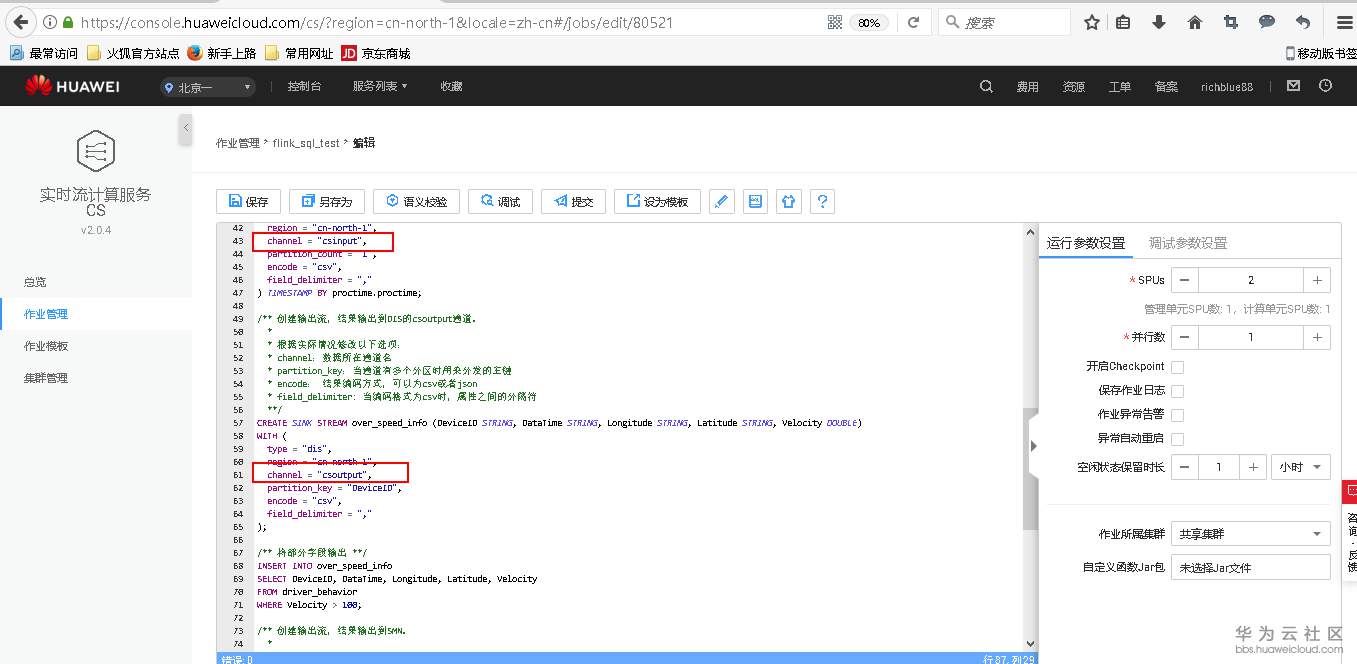
Task: Click the 调试 (Debug) icon
Action: pos(500,201)
